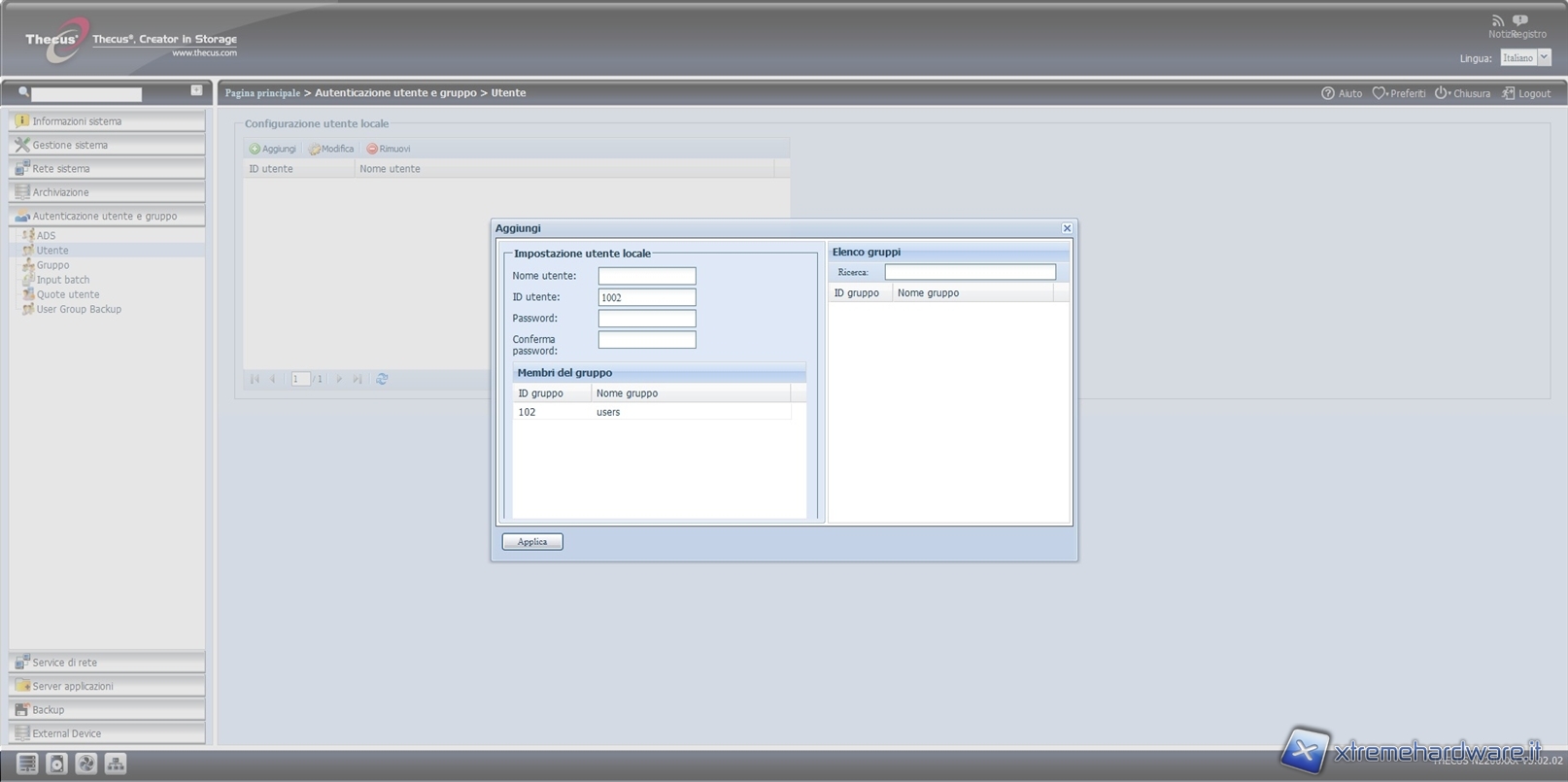
Task: Click the hard disk status icon
Action: tap(56, 764)
